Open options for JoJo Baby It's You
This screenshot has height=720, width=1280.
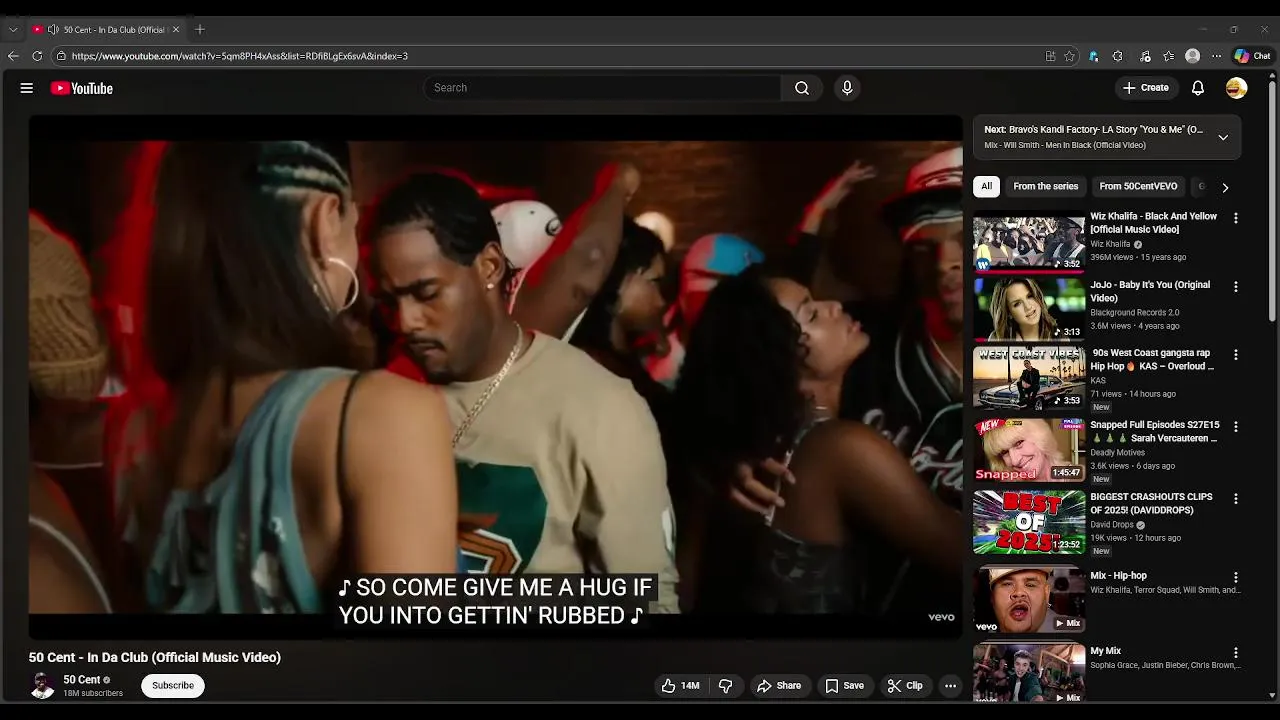[x=1235, y=287]
